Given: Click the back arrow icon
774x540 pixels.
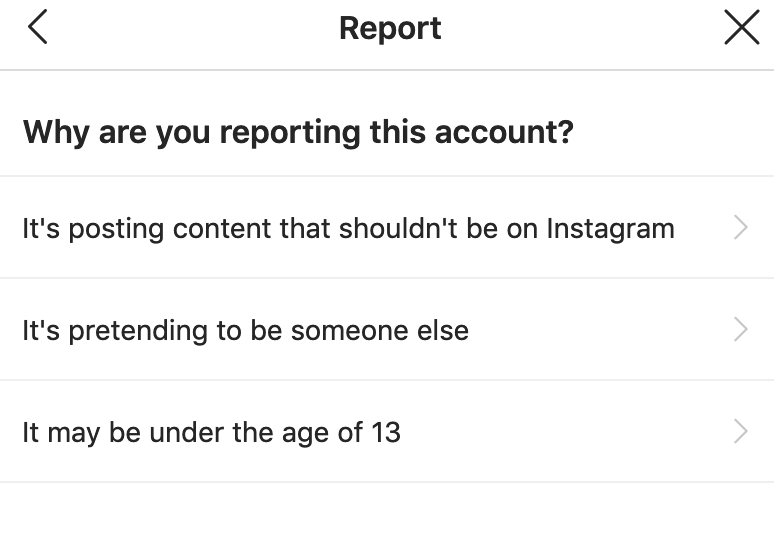Looking at the screenshot, I should pyautogui.click(x=37, y=28).
